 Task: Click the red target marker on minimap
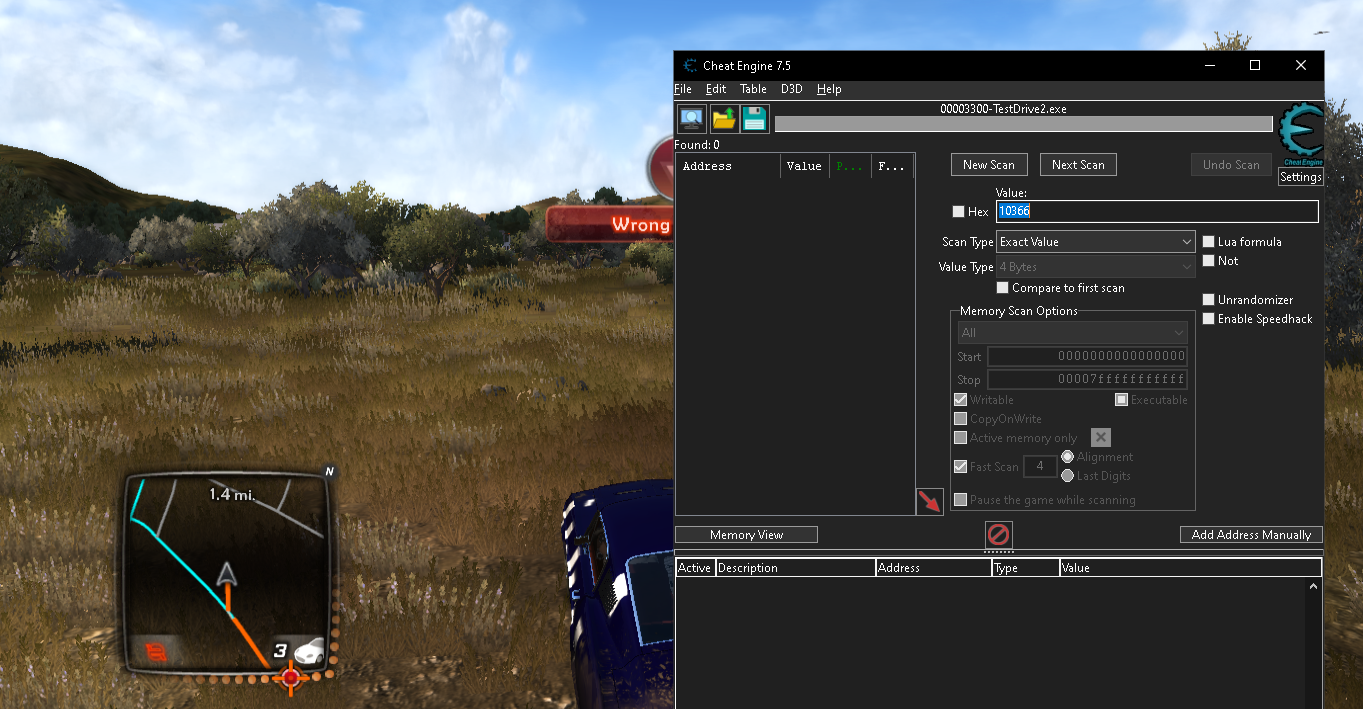(x=290, y=678)
